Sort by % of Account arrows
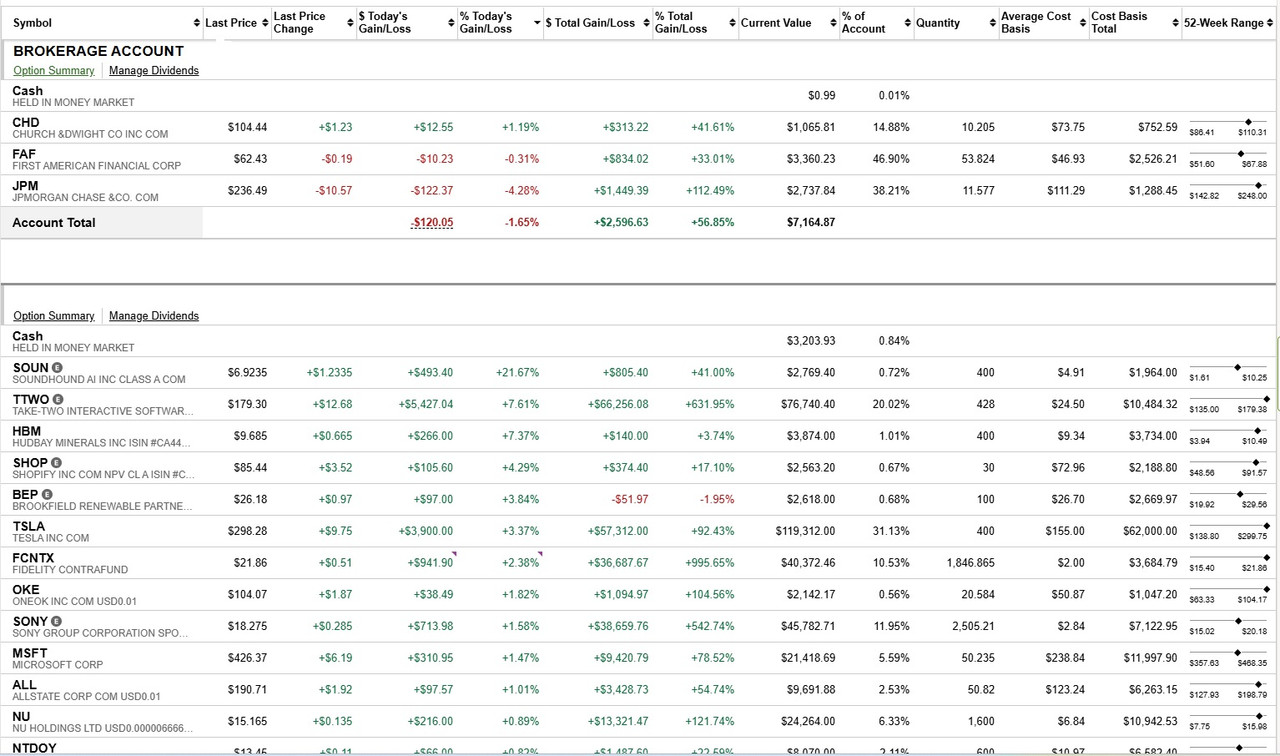Image resolution: width=1280 pixels, height=756 pixels. pos(908,23)
